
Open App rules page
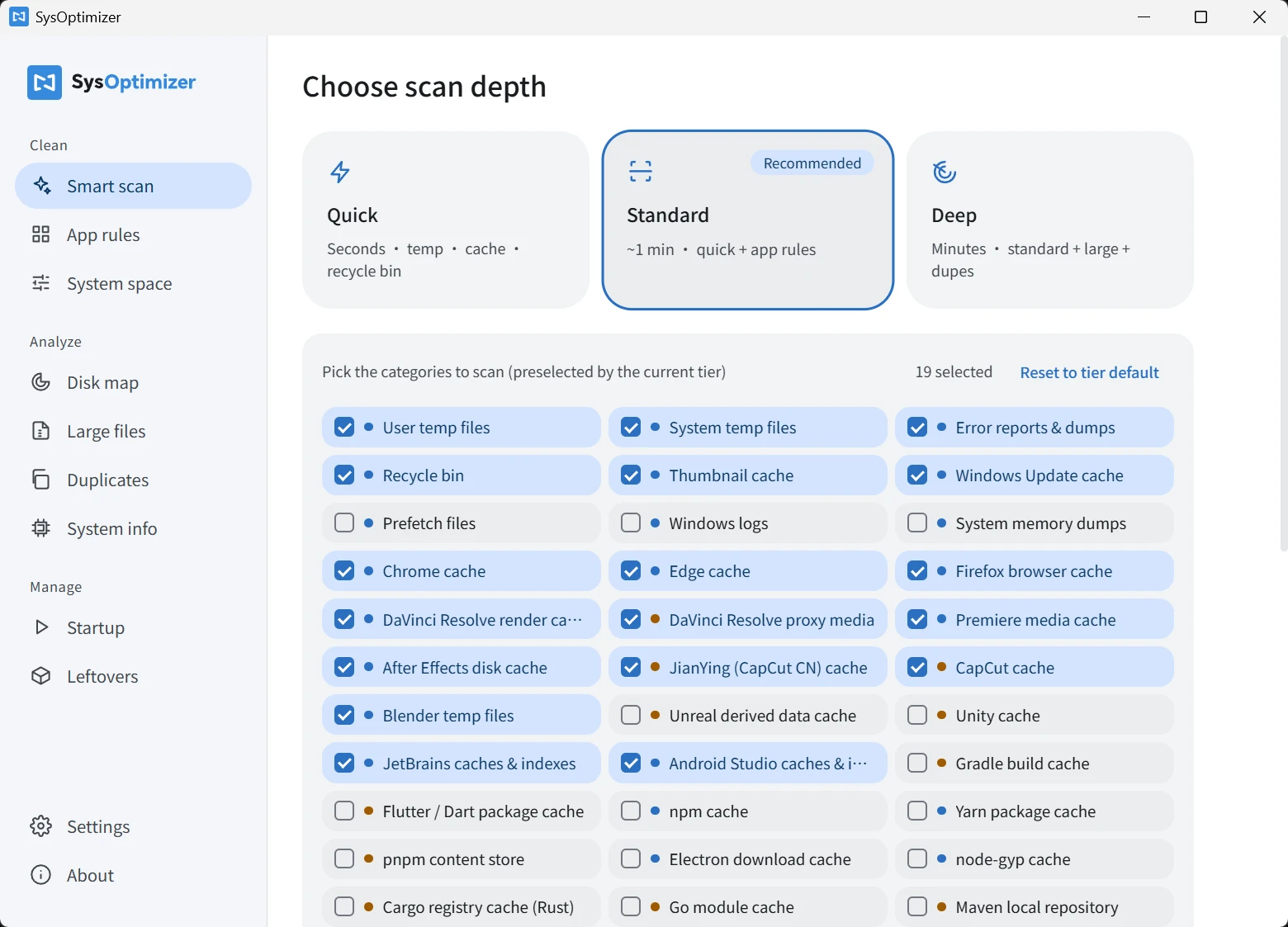tap(133, 234)
